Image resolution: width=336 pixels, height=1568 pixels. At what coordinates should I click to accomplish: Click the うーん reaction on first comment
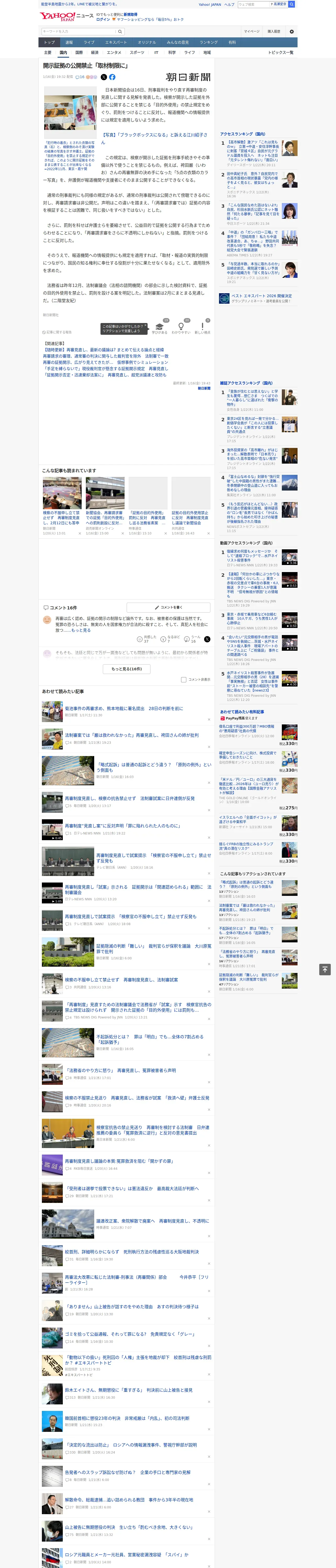pos(192,639)
